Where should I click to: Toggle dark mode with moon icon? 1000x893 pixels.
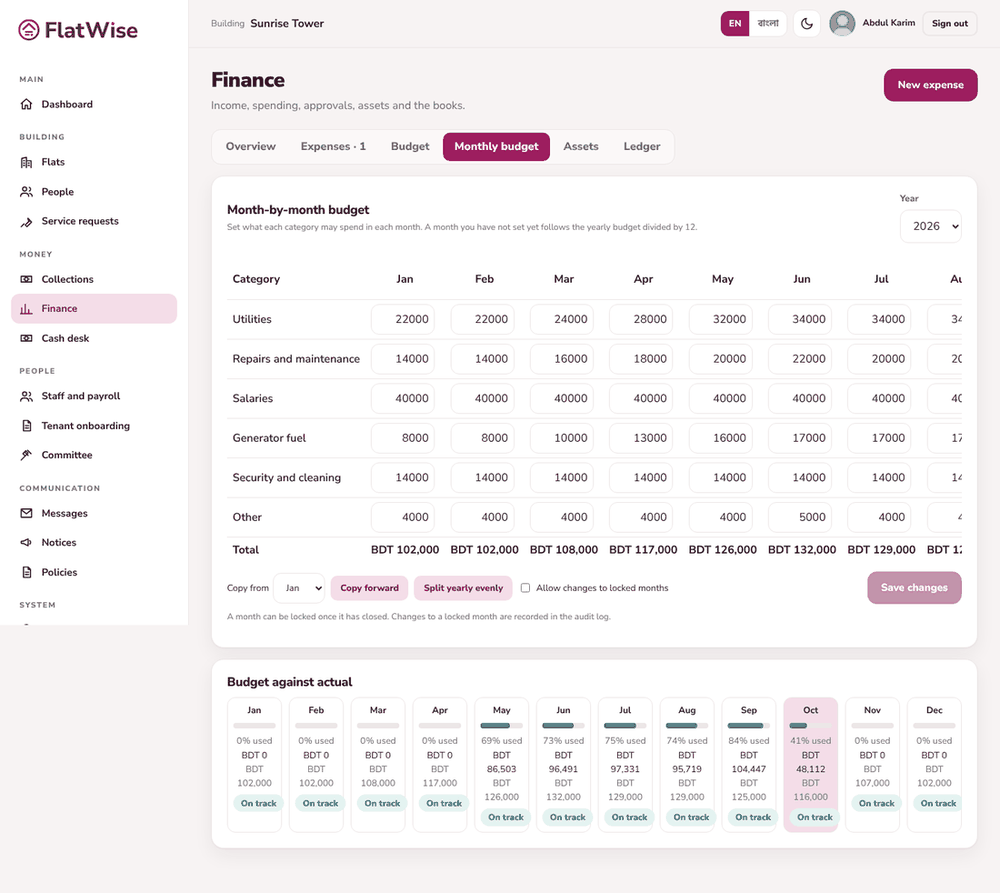coord(807,24)
